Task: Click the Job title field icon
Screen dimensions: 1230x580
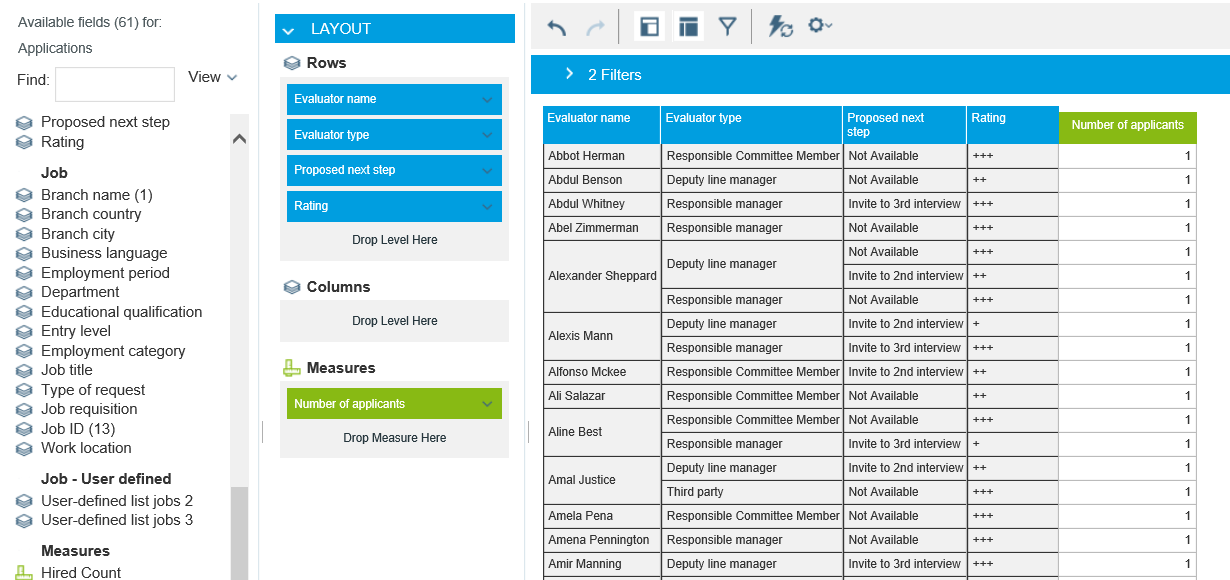Action: coord(25,371)
